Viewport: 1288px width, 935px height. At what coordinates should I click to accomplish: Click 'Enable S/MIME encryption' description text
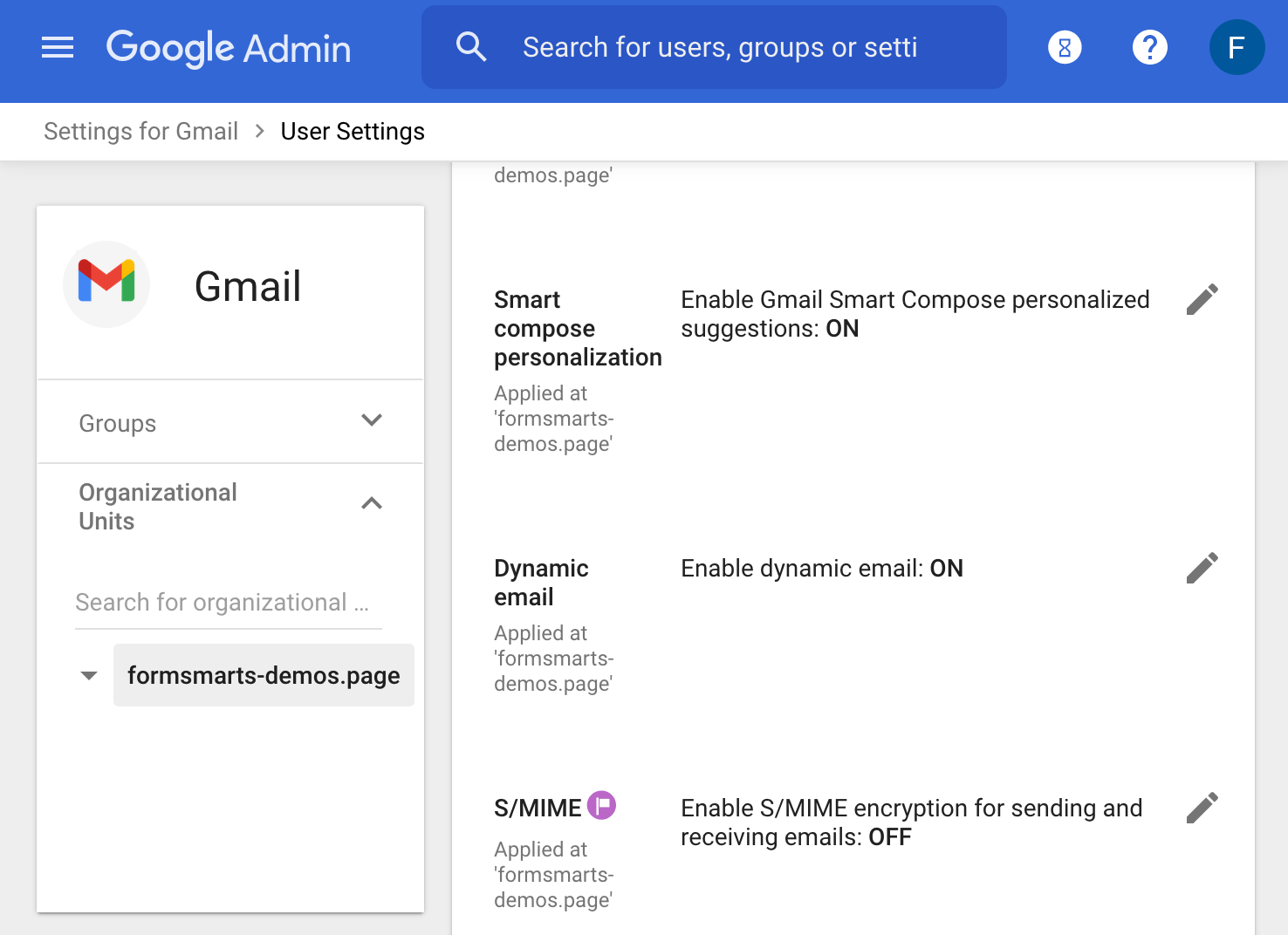click(912, 822)
